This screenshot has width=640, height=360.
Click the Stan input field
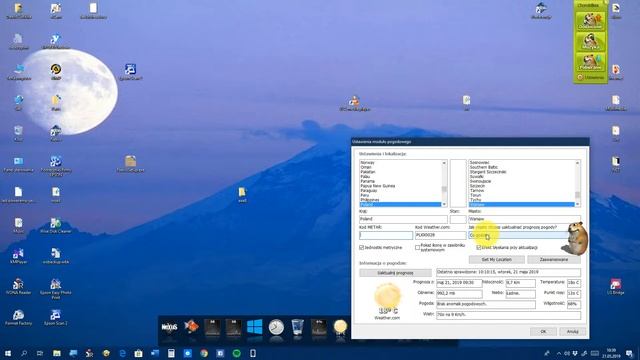click(x=458, y=219)
